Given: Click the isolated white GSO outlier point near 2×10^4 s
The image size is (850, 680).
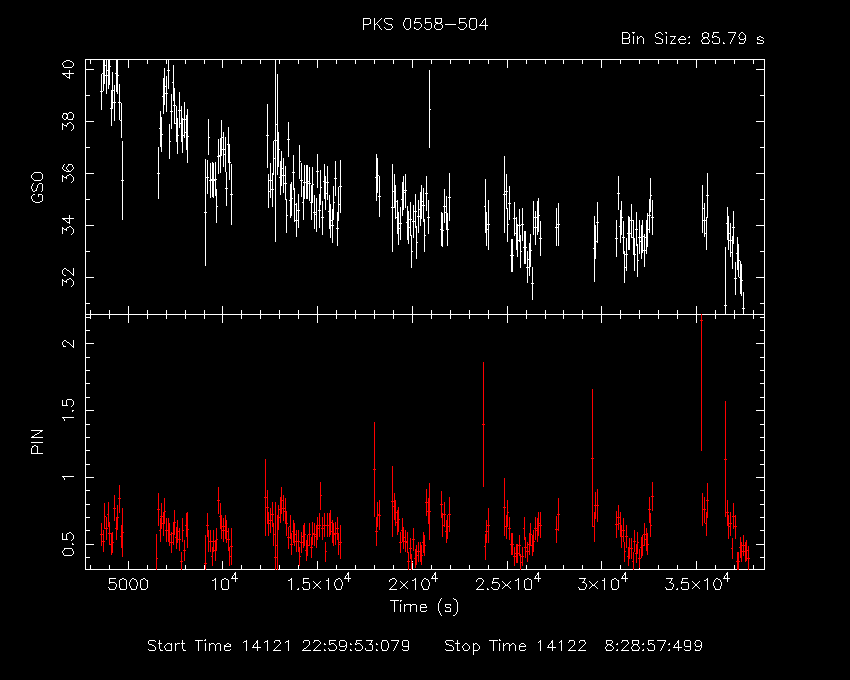Looking at the screenshot, I should point(430,109).
